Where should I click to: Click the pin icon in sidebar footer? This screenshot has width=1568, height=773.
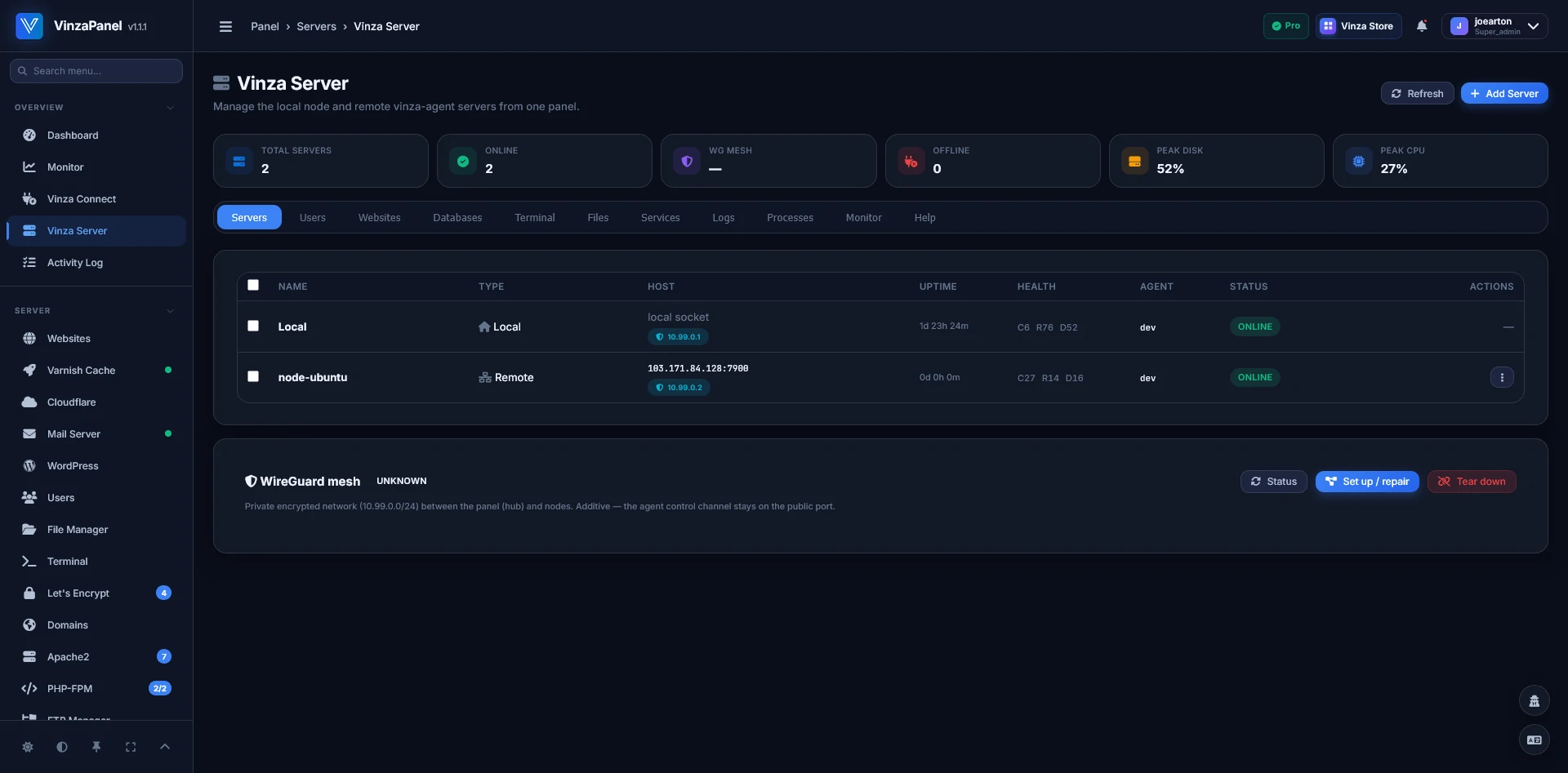click(96, 747)
